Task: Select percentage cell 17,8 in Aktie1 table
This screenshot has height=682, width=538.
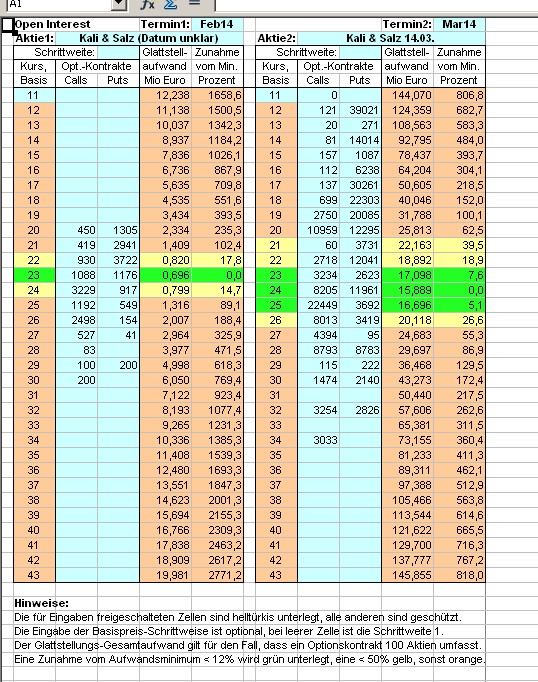Action: (x=217, y=260)
